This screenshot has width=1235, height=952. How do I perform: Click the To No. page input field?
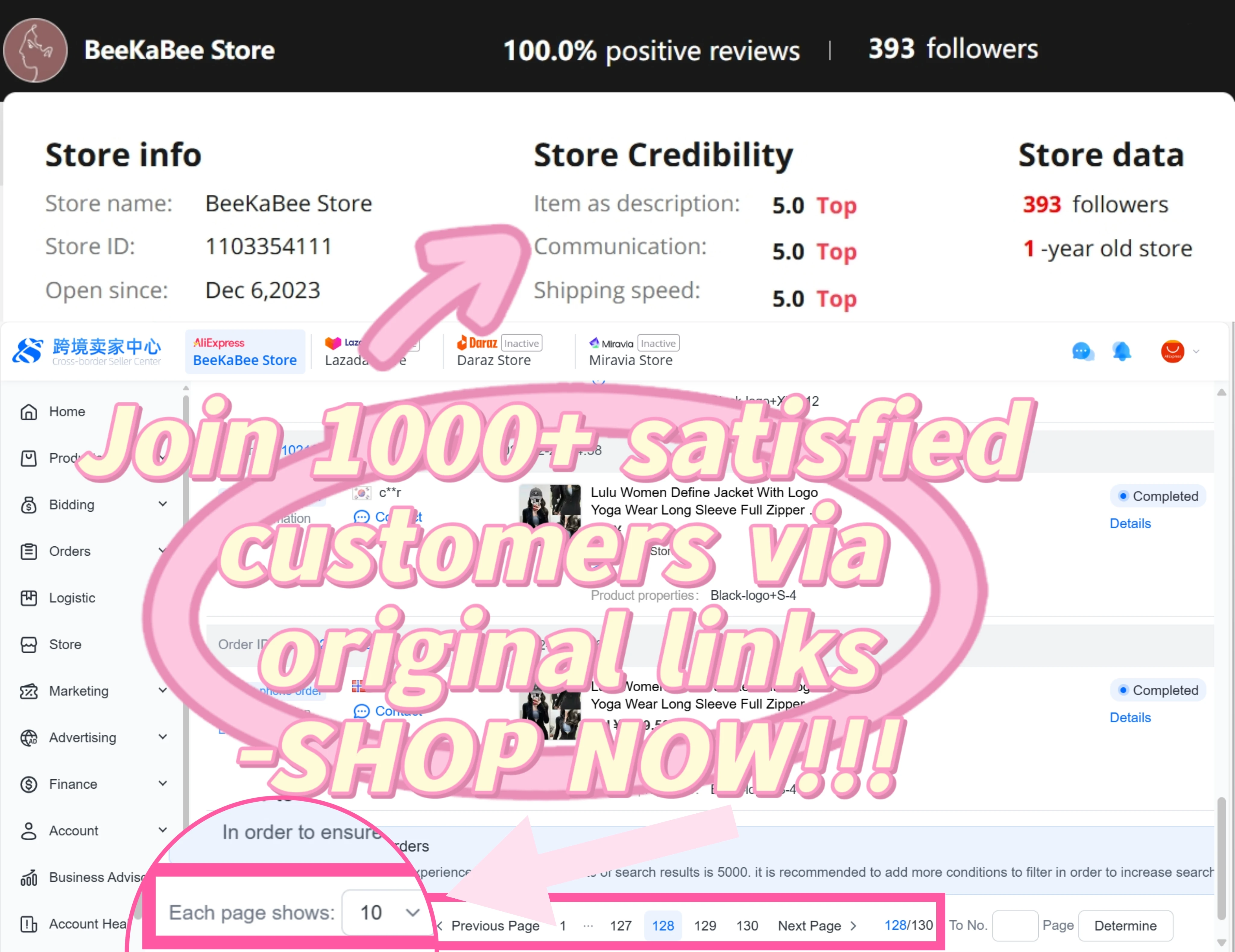point(1015,925)
